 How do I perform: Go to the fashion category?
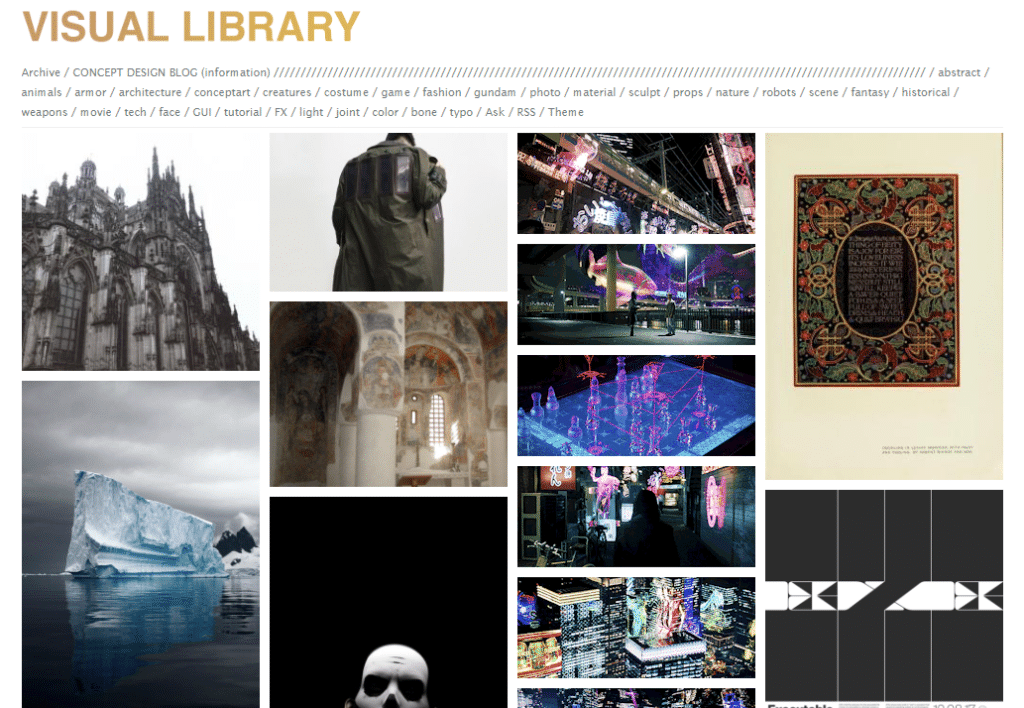[441, 92]
